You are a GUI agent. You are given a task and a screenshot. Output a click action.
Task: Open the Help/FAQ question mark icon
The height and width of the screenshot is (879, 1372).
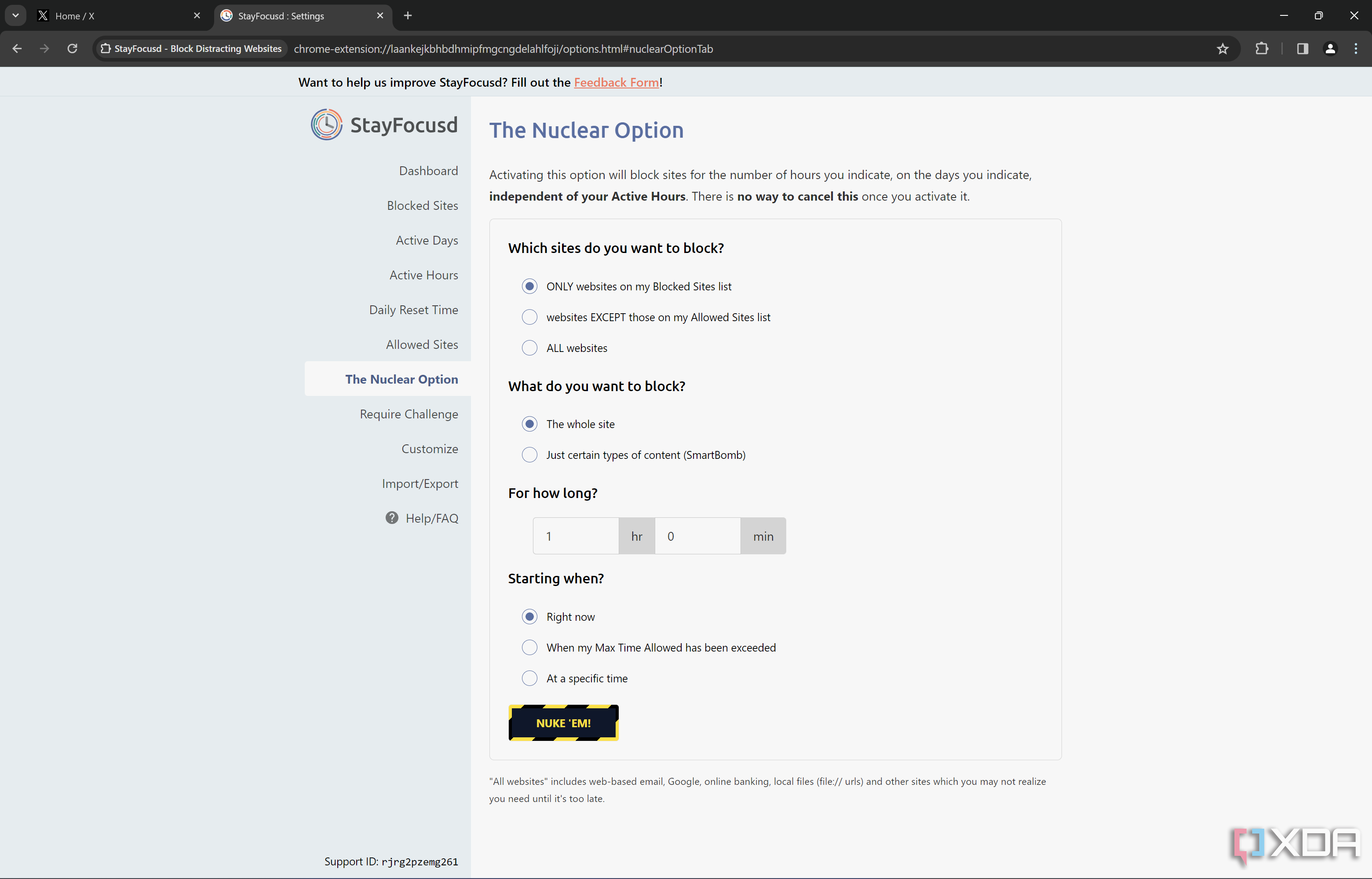pyautogui.click(x=392, y=518)
